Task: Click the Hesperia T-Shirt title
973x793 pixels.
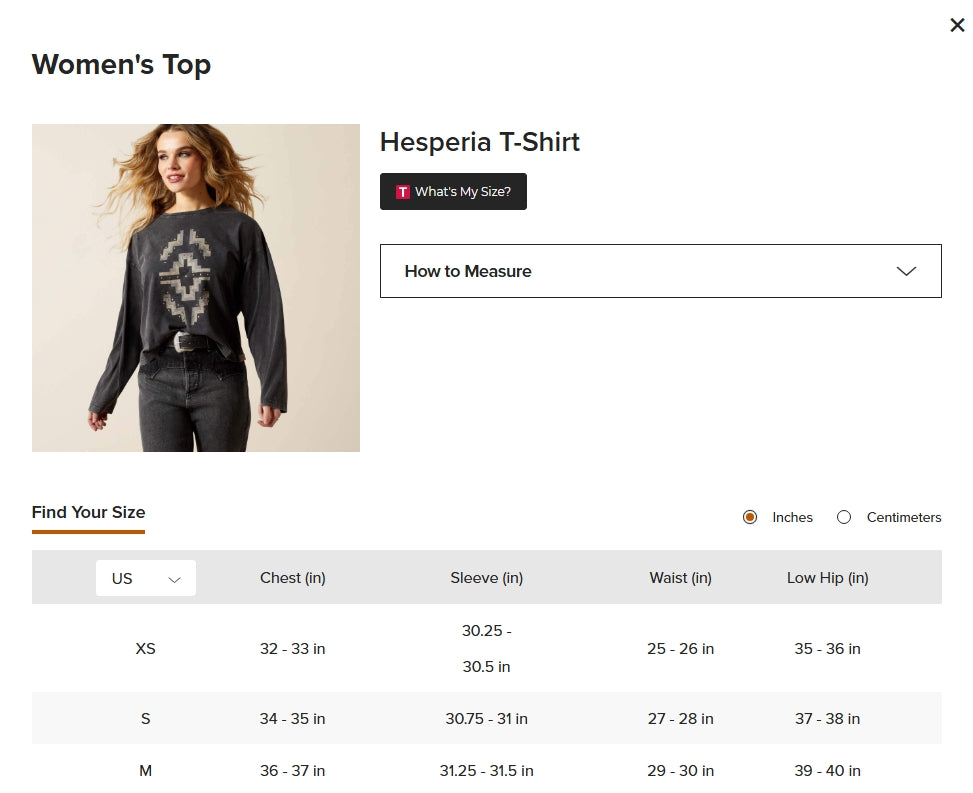Action: click(x=480, y=142)
